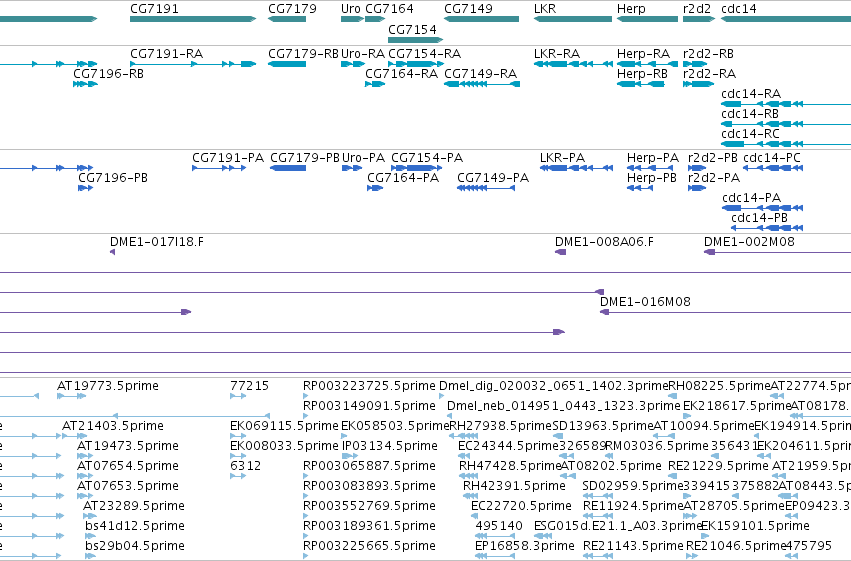851x561 pixels.
Task: Click EST label RP003225665.5prime
Action: (369, 546)
